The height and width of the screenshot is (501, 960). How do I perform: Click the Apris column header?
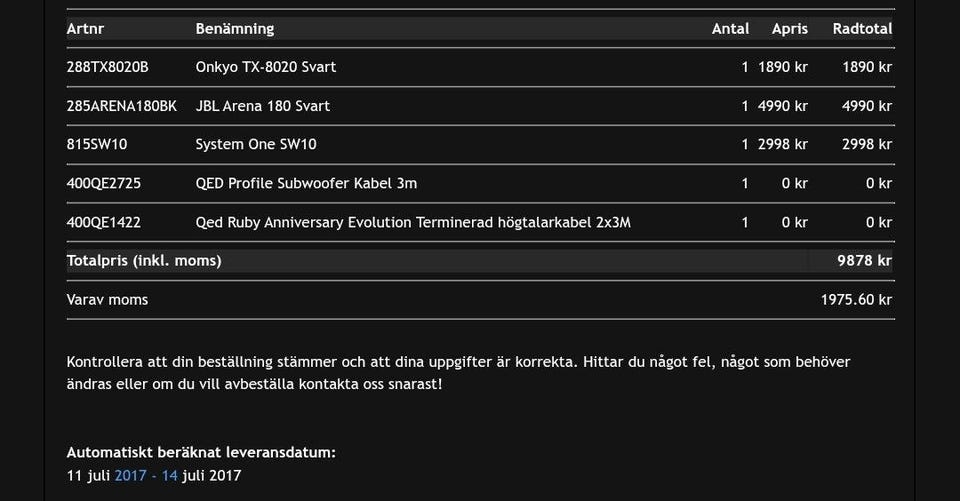(x=789, y=29)
